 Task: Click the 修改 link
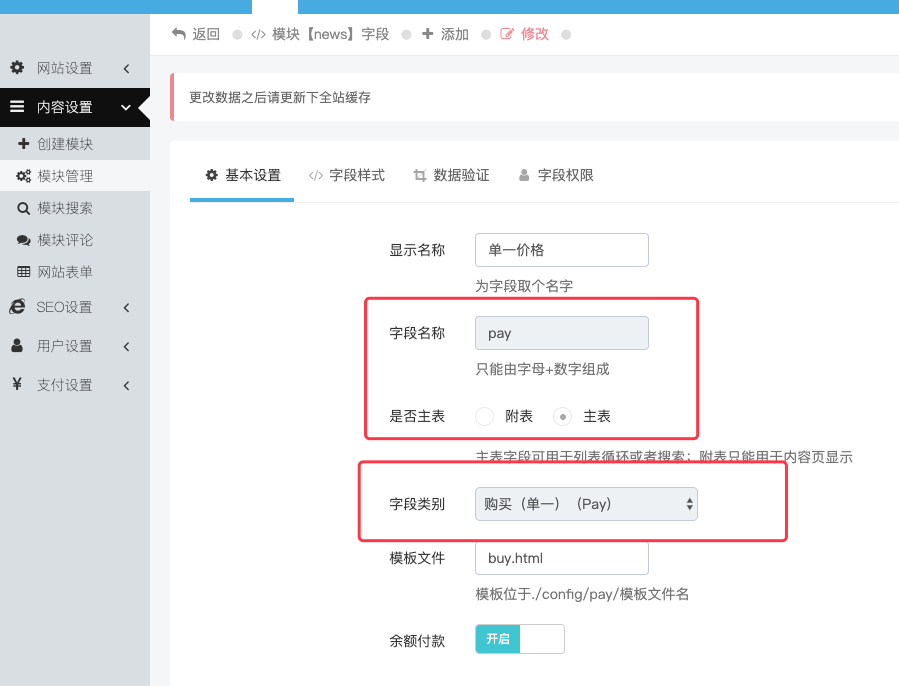tap(534, 34)
